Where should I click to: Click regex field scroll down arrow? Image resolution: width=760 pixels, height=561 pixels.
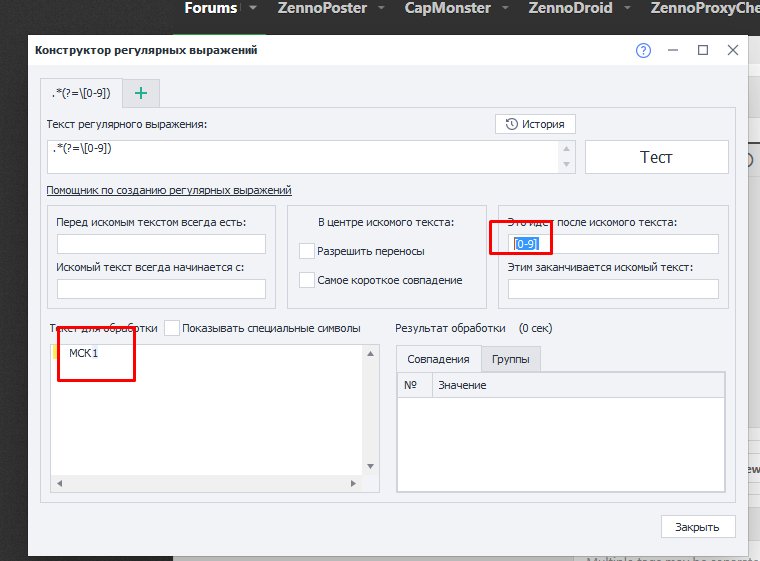pyautogui.click(x=567, y=165)
